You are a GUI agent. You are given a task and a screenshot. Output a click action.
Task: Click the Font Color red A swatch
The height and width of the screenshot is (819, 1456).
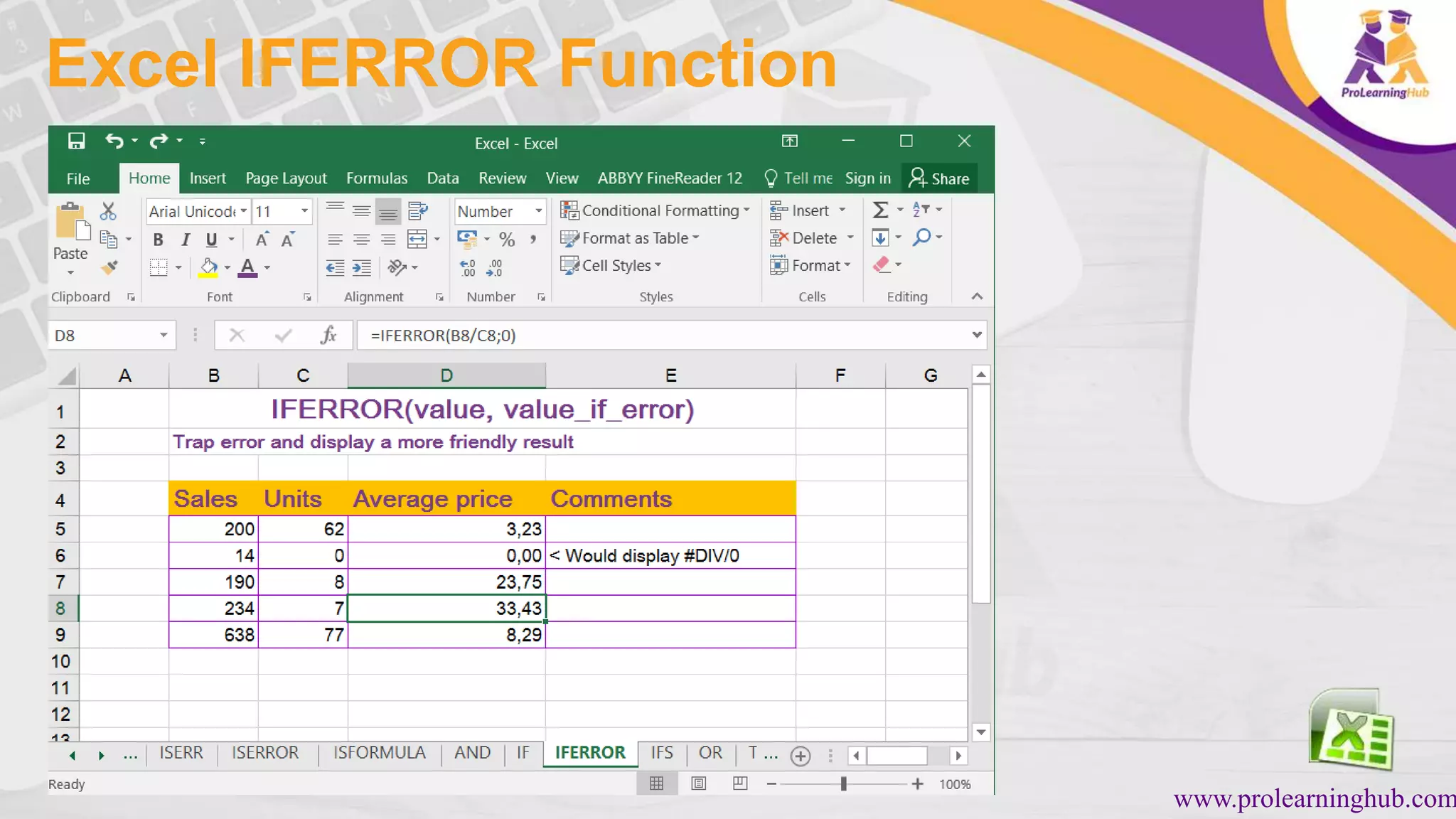(247, 267)
